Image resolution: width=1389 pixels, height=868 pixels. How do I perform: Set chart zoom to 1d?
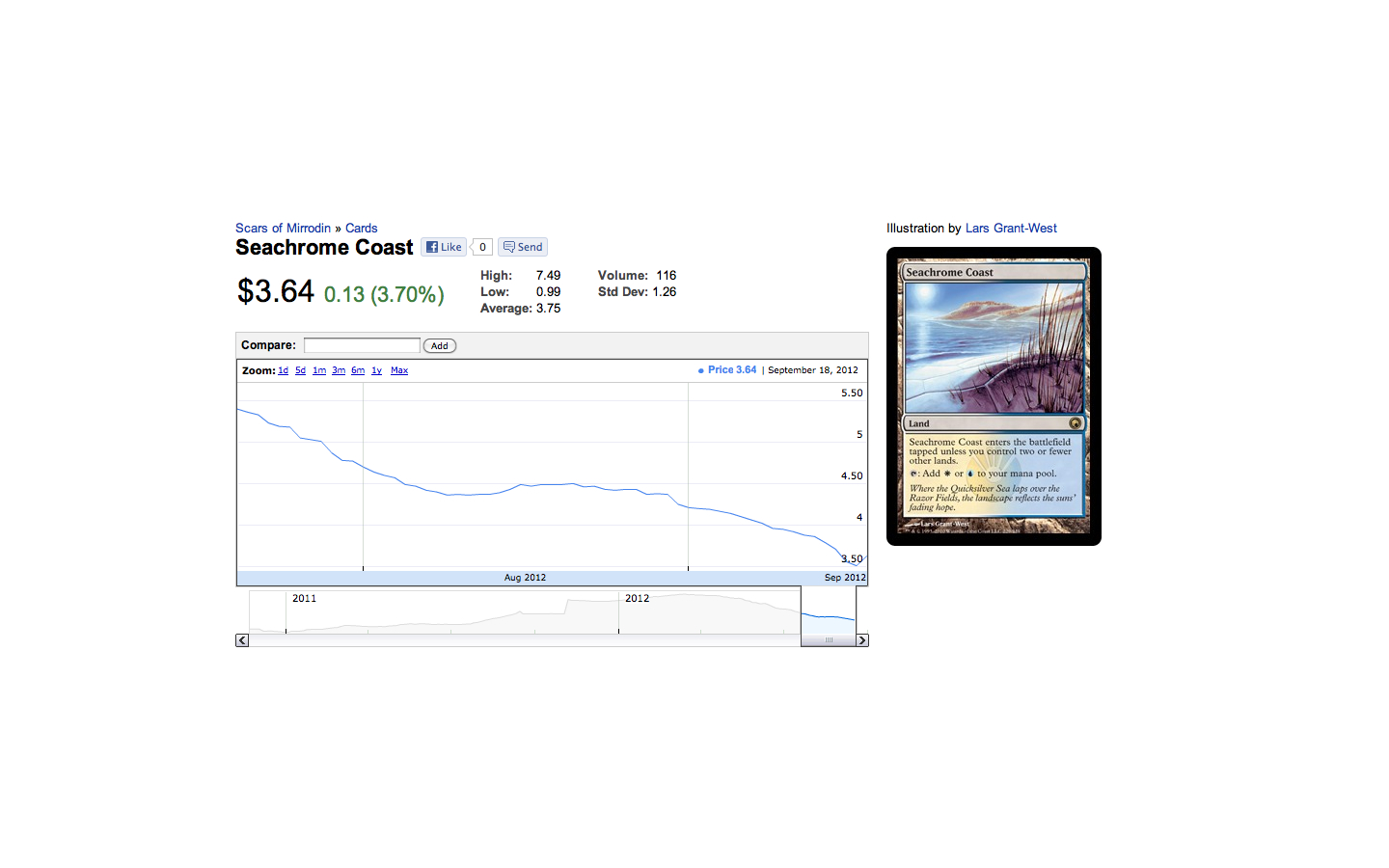[x=283, y=370]
